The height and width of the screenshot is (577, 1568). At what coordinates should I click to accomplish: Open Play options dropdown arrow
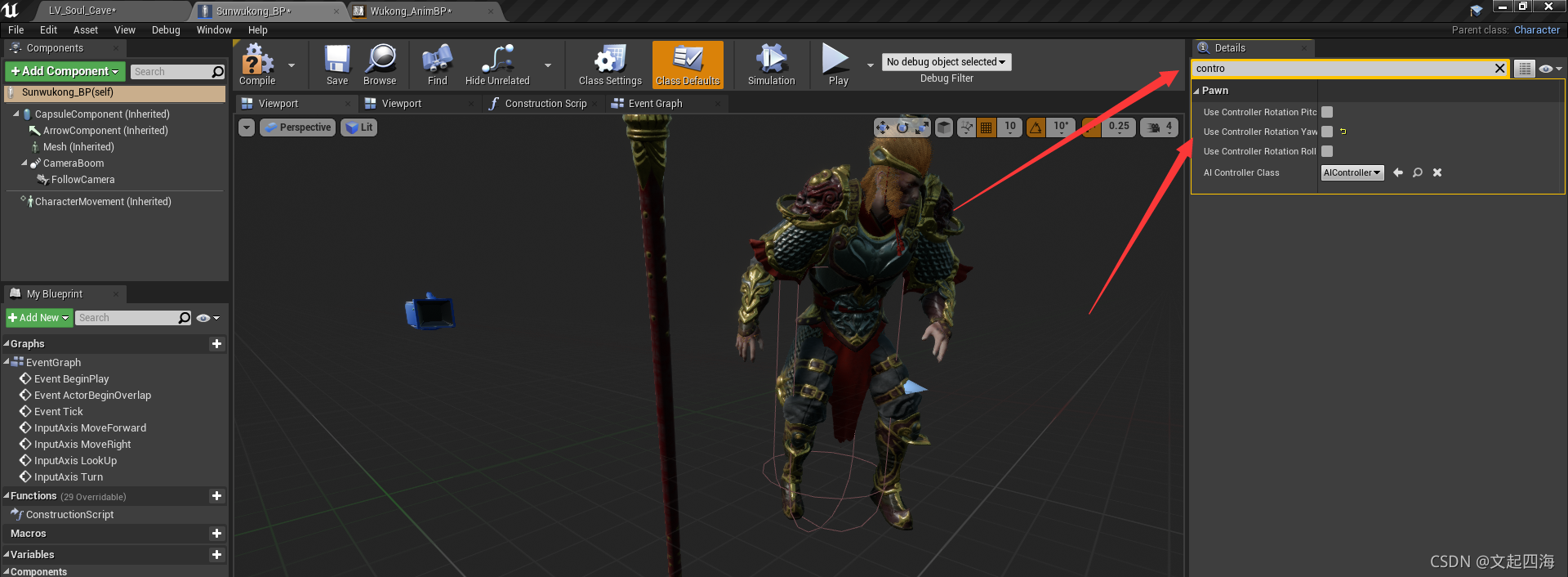pyautogui.click(x=870, y=65)
